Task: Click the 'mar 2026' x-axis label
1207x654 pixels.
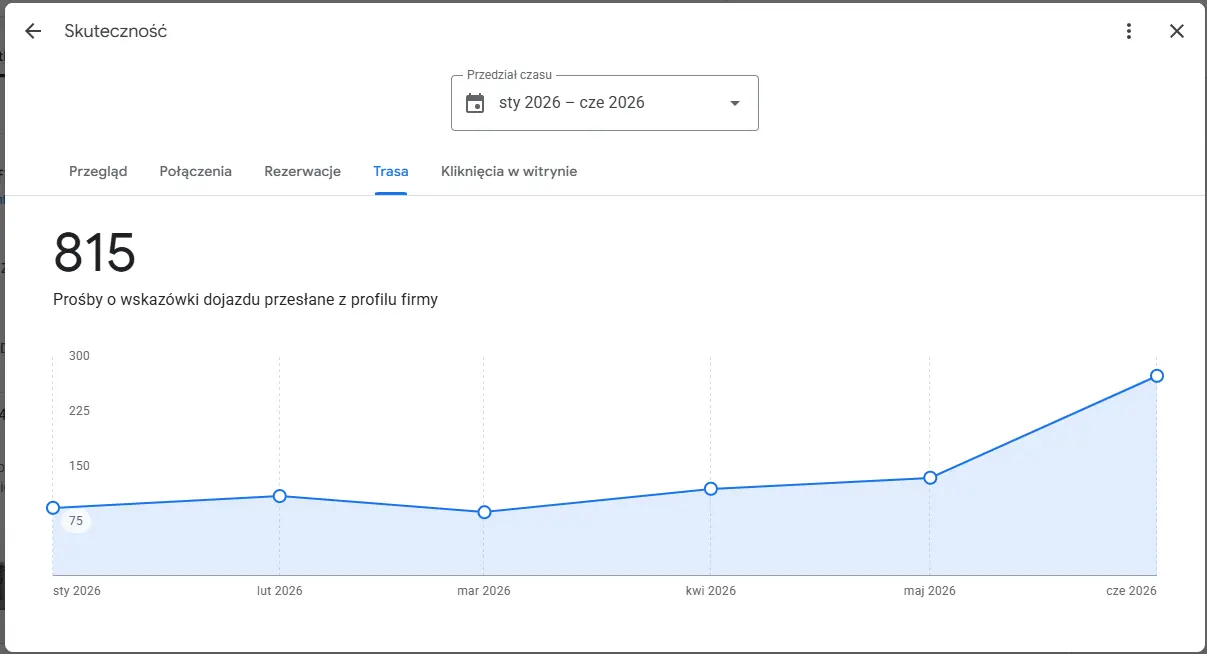Action: click(x=484, y=591)
